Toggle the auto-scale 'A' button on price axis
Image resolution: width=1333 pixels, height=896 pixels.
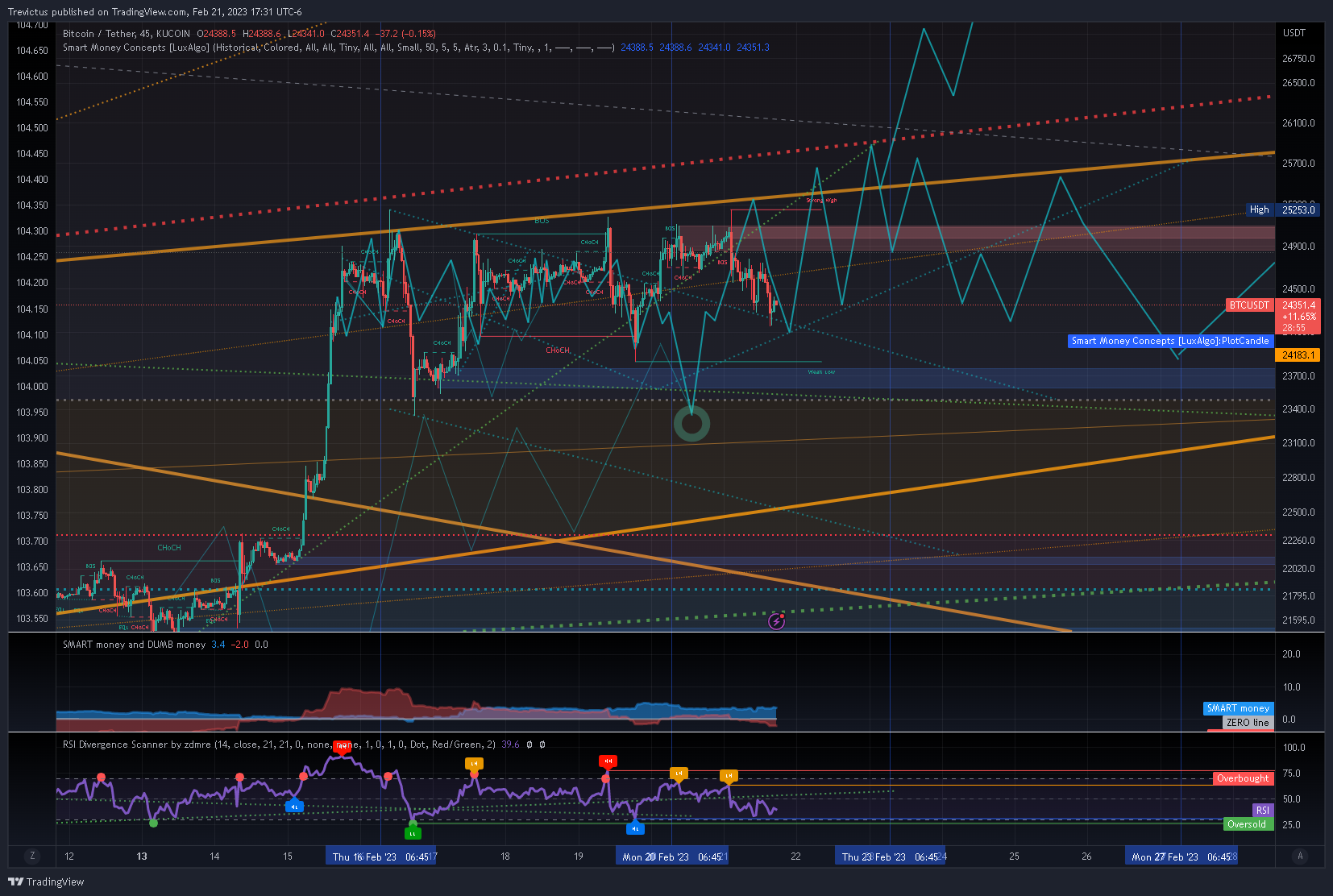[x=1299, y=856]
